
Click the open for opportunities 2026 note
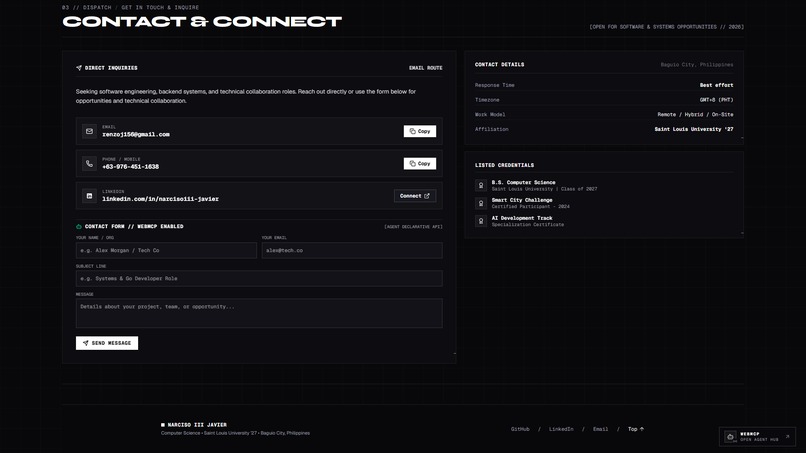pos(667,27)
